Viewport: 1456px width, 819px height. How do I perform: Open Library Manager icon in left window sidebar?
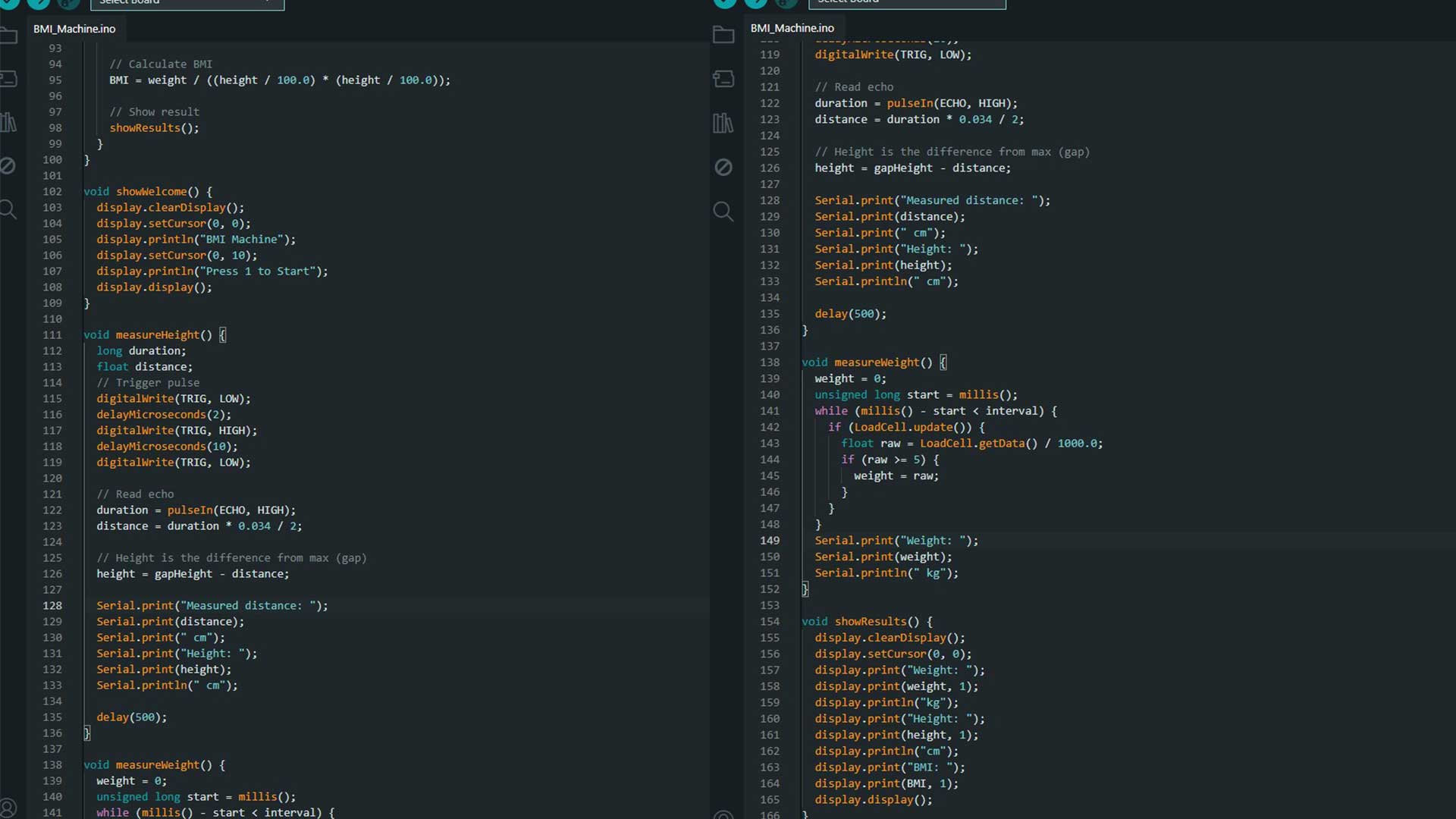(8, 123)
